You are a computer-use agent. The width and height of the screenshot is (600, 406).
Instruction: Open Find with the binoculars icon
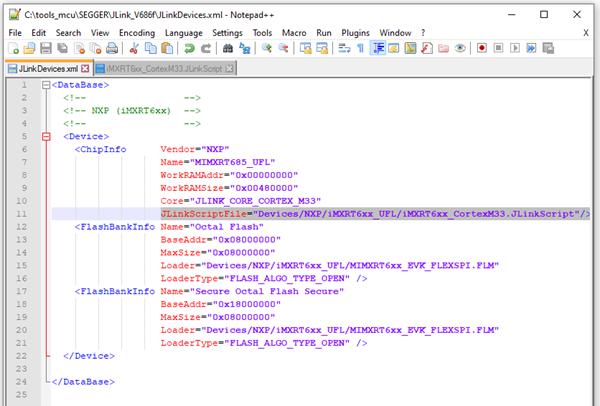pos(228,48)
